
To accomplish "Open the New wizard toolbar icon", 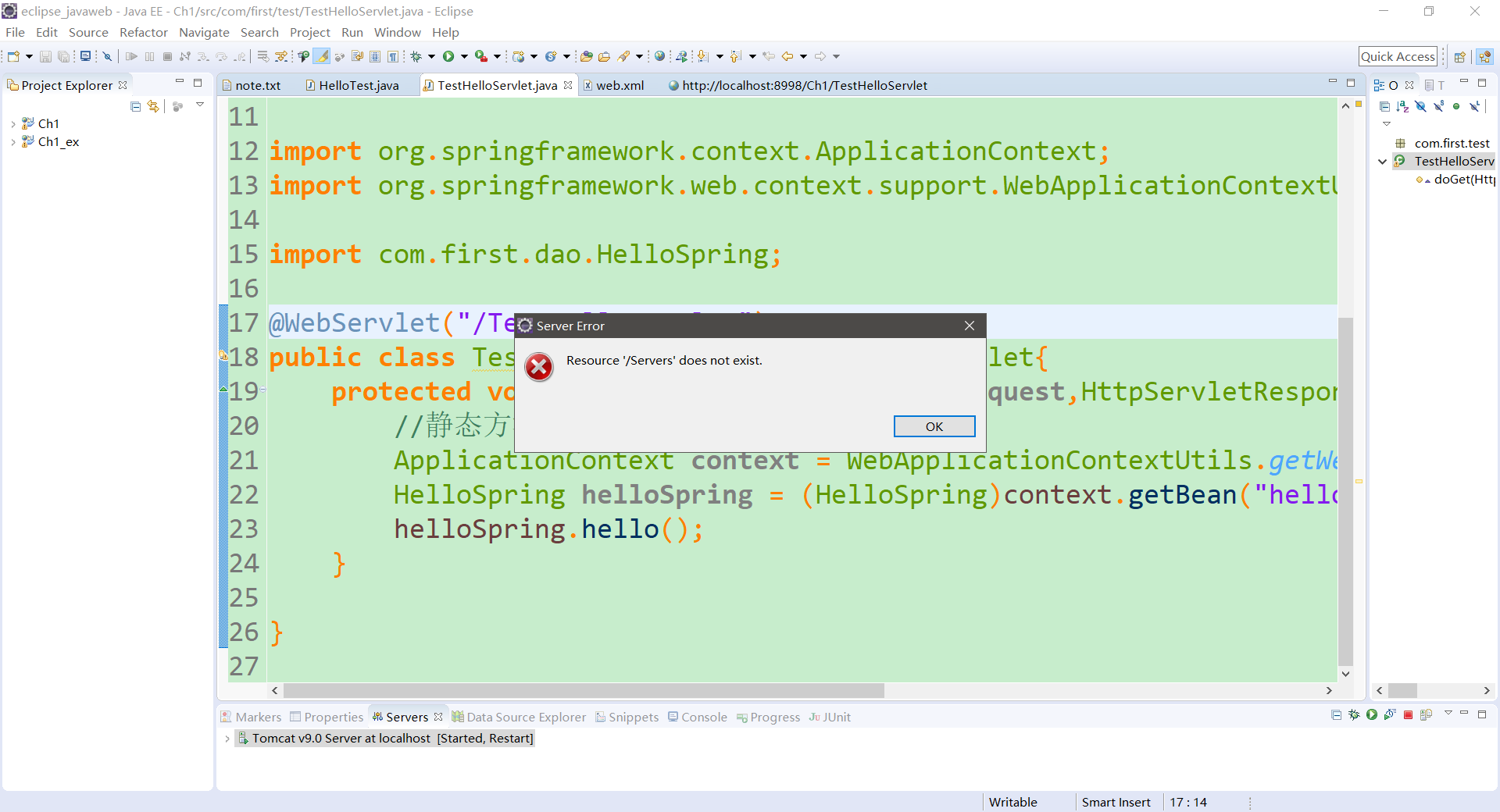I will coord(12,56).
